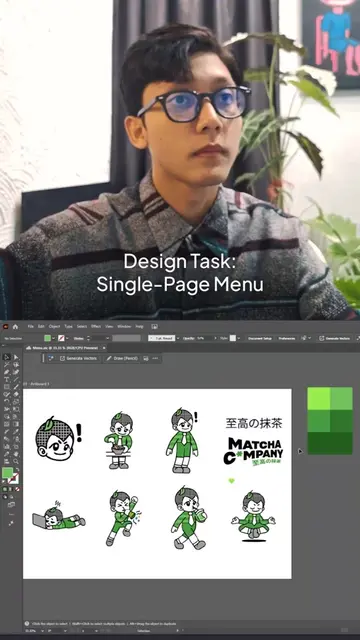Open the Window menu

pos(124,327)
